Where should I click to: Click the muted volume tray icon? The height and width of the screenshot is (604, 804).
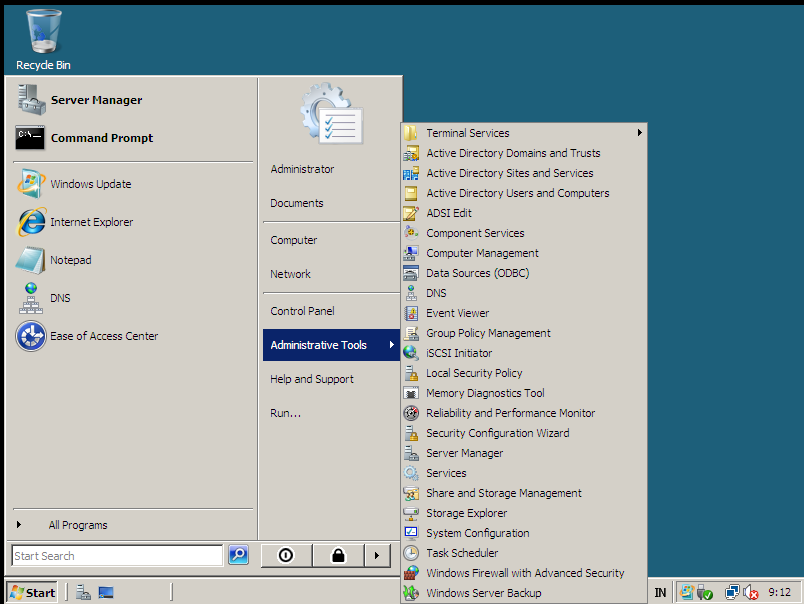[751, 593]
